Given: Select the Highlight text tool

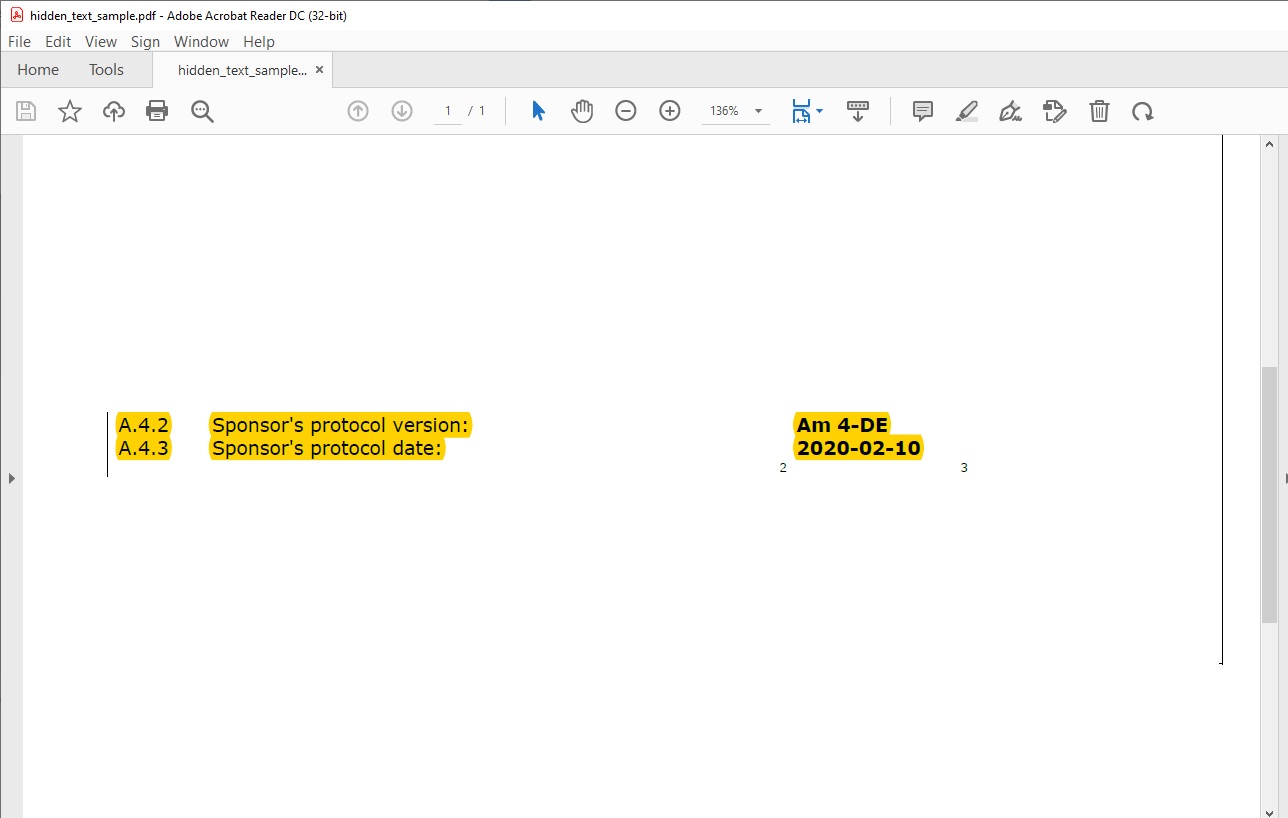Looking at the screenshot, I should click(966, 110).
